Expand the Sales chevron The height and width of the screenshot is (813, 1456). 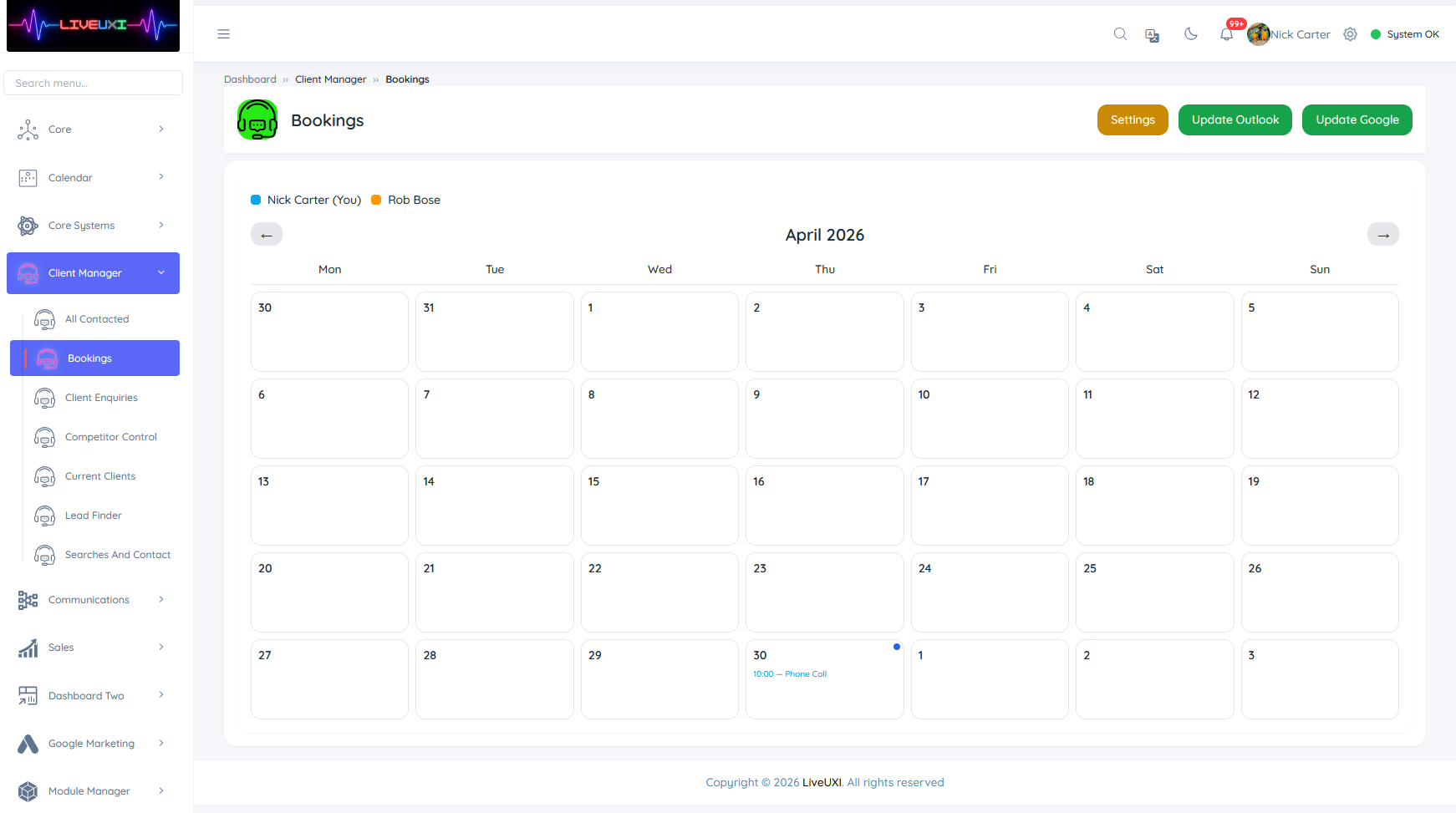coord(161,647)
